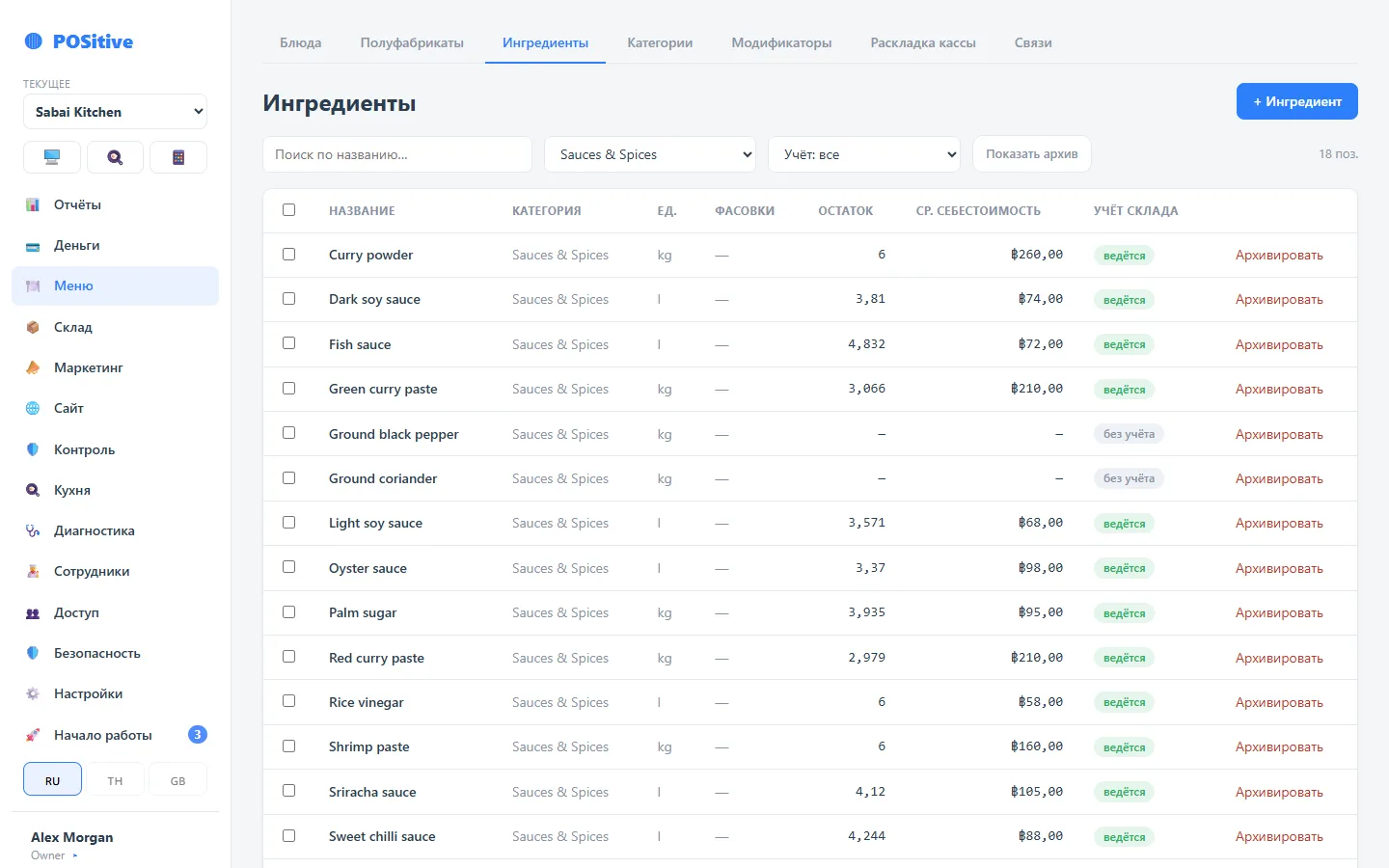The width and height of the screenshot is (1389, 868).
Task: Open Отчёты via its chart icon
Action: click(x=33, y=204)
